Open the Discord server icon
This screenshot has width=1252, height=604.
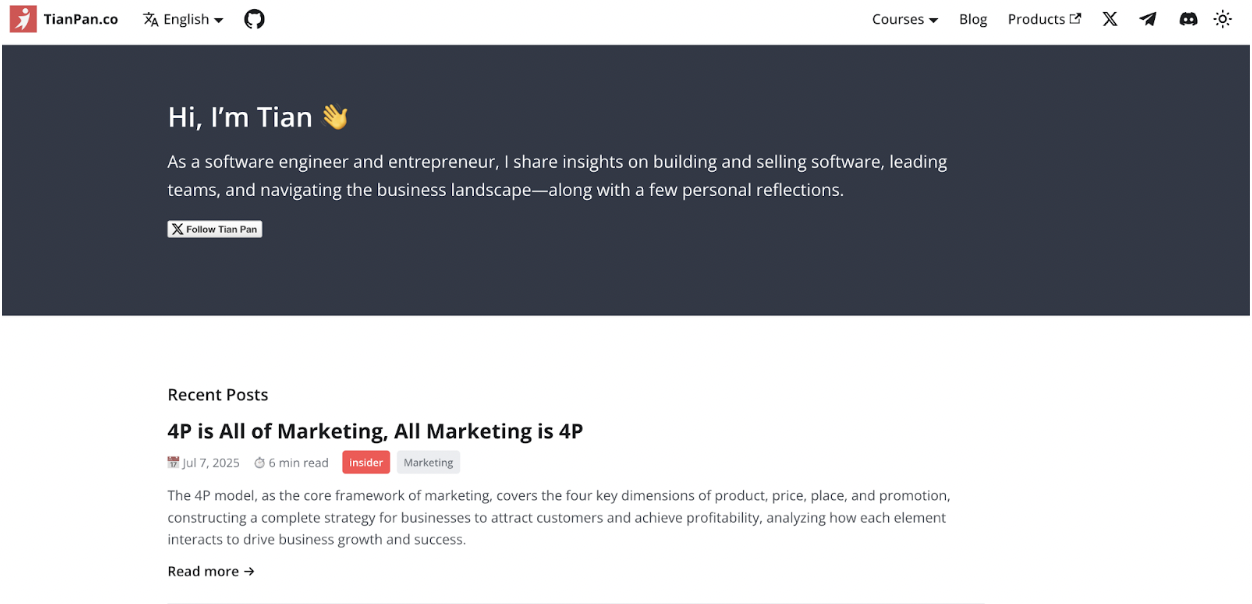pos(1188,19)
